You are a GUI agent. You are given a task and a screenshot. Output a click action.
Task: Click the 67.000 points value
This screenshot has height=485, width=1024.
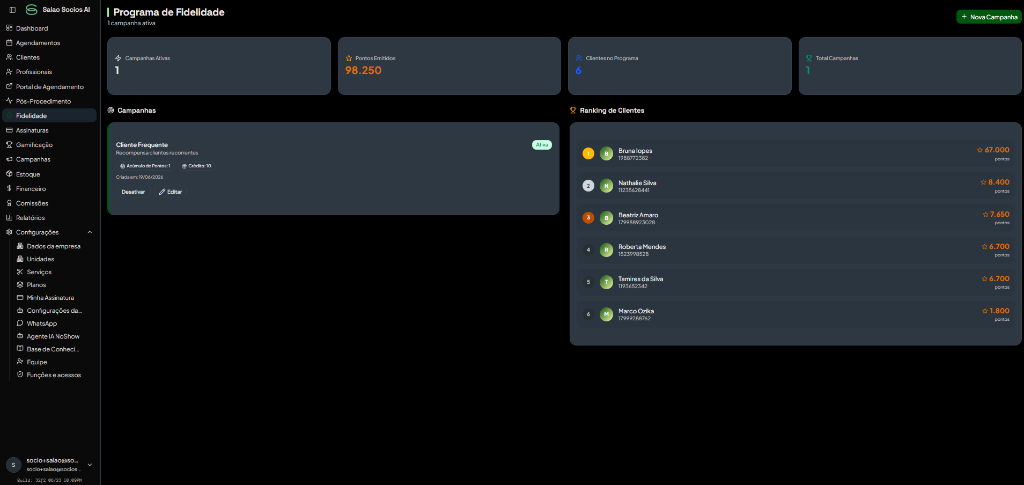[997, 150]
